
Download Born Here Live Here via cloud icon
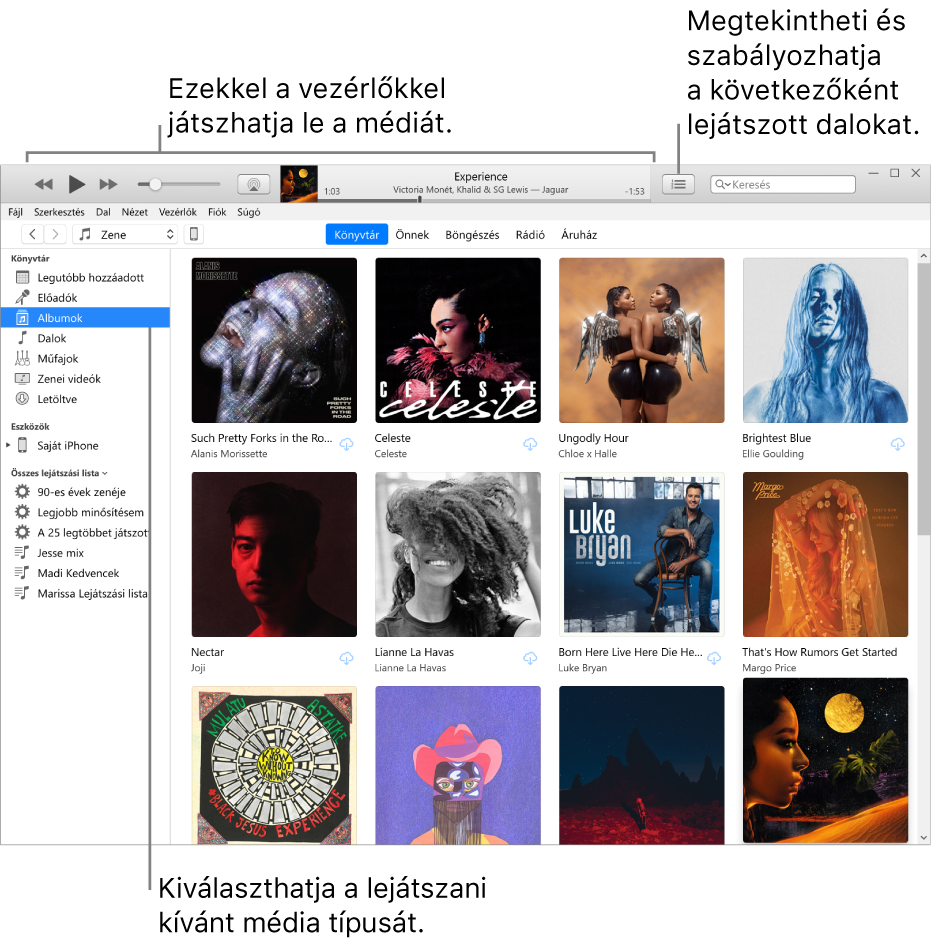(714, 658)
